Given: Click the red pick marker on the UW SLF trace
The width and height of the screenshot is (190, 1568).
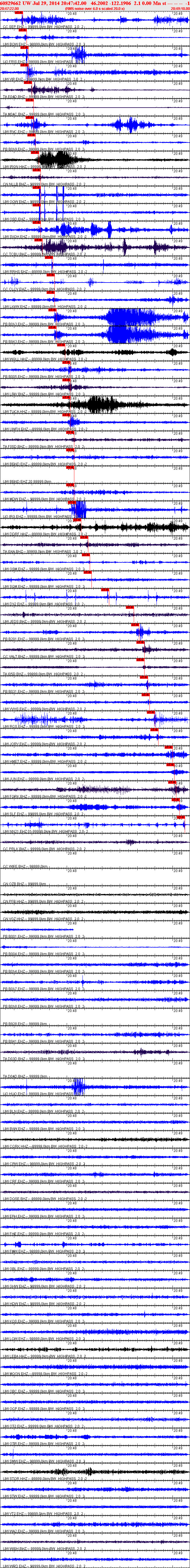Looking at the screenshot, I should (181, 817).
